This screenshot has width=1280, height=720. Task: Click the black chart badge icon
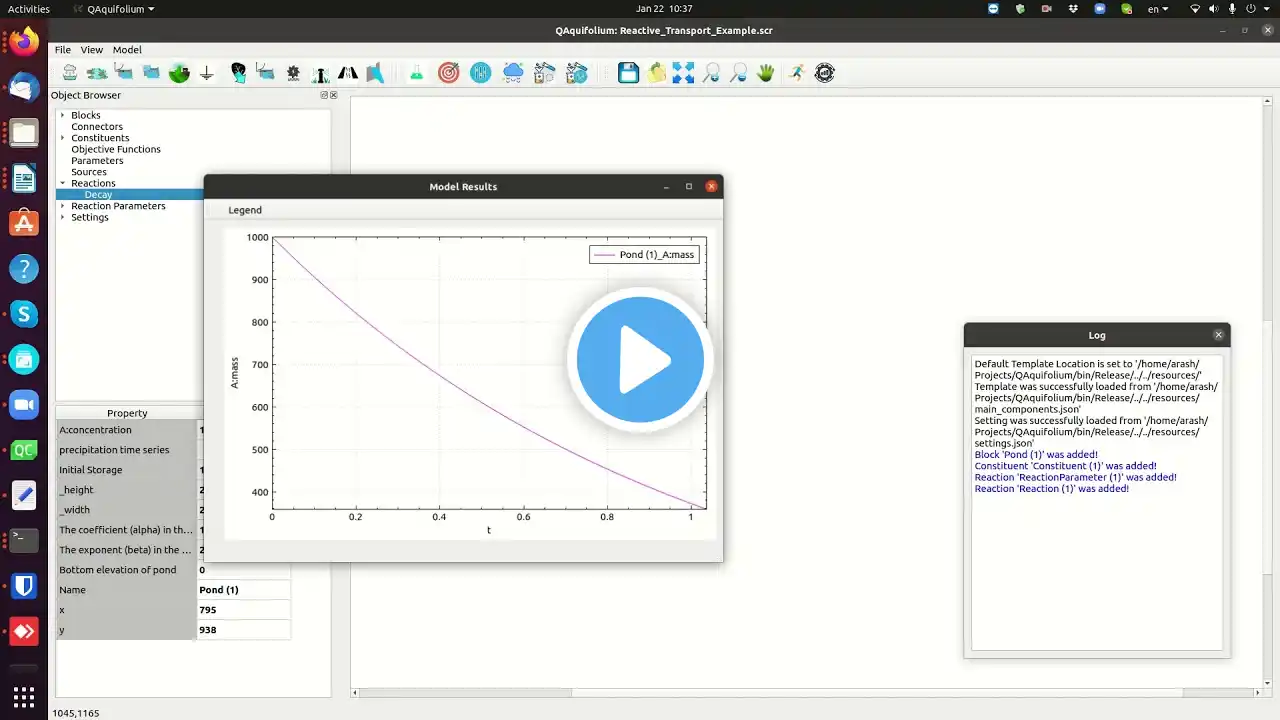point(825,72)
